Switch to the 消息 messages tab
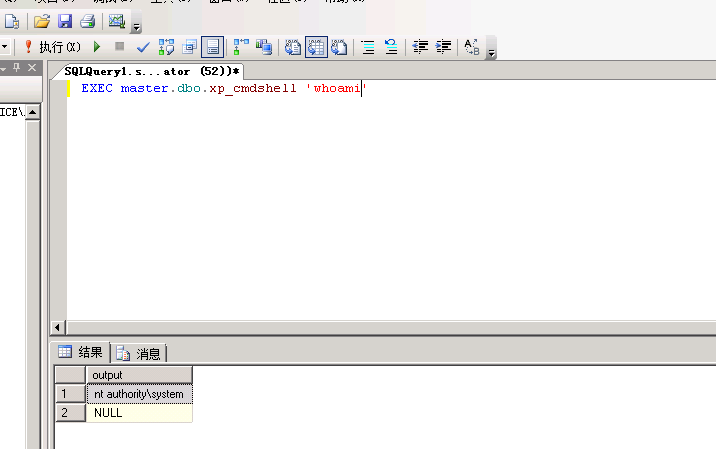Image resolution: width=716 pixels, height=449 pixels. (x=139, y=353)
